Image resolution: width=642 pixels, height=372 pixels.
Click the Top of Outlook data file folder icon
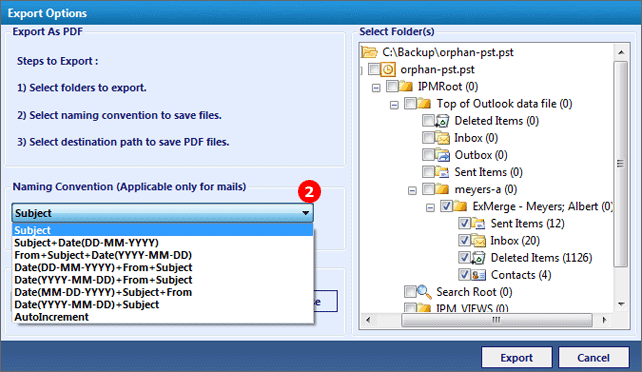[423, 104]
